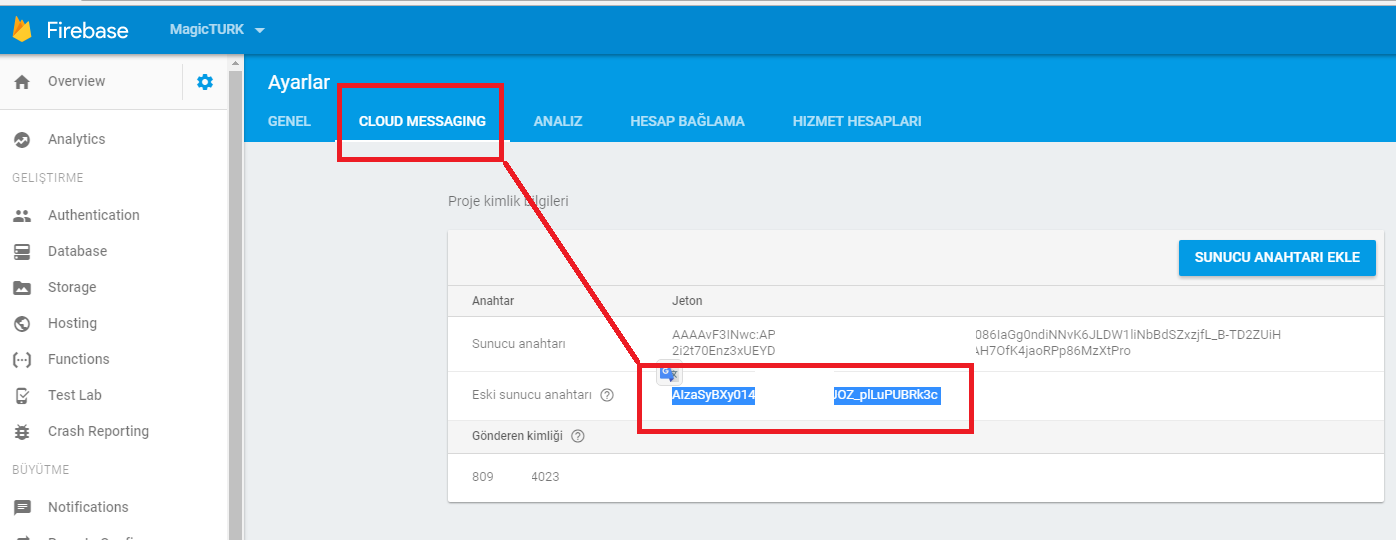Screen dimensions: 1396x540
Task: Click the Hosting globe icon
Action: pos(22,324)
